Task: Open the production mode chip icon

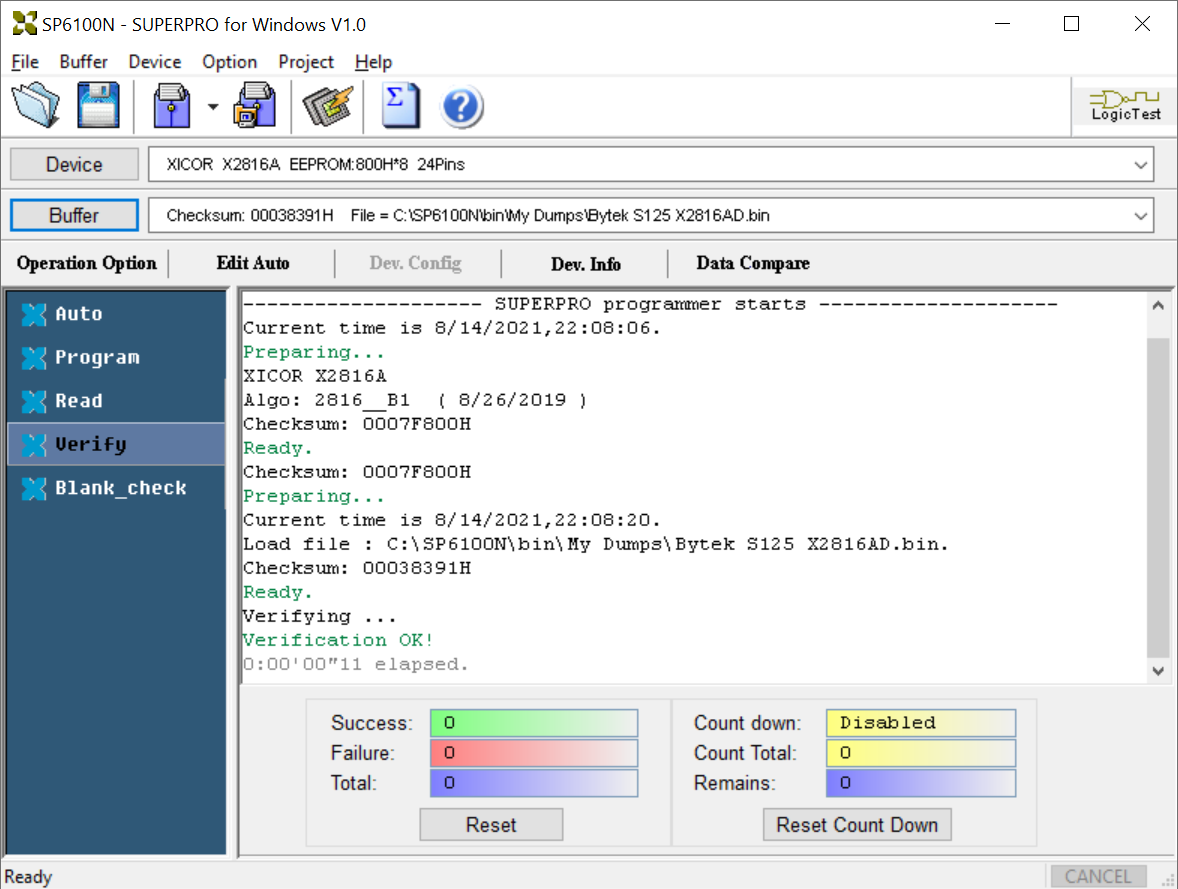Action: (x=328, y=106)
